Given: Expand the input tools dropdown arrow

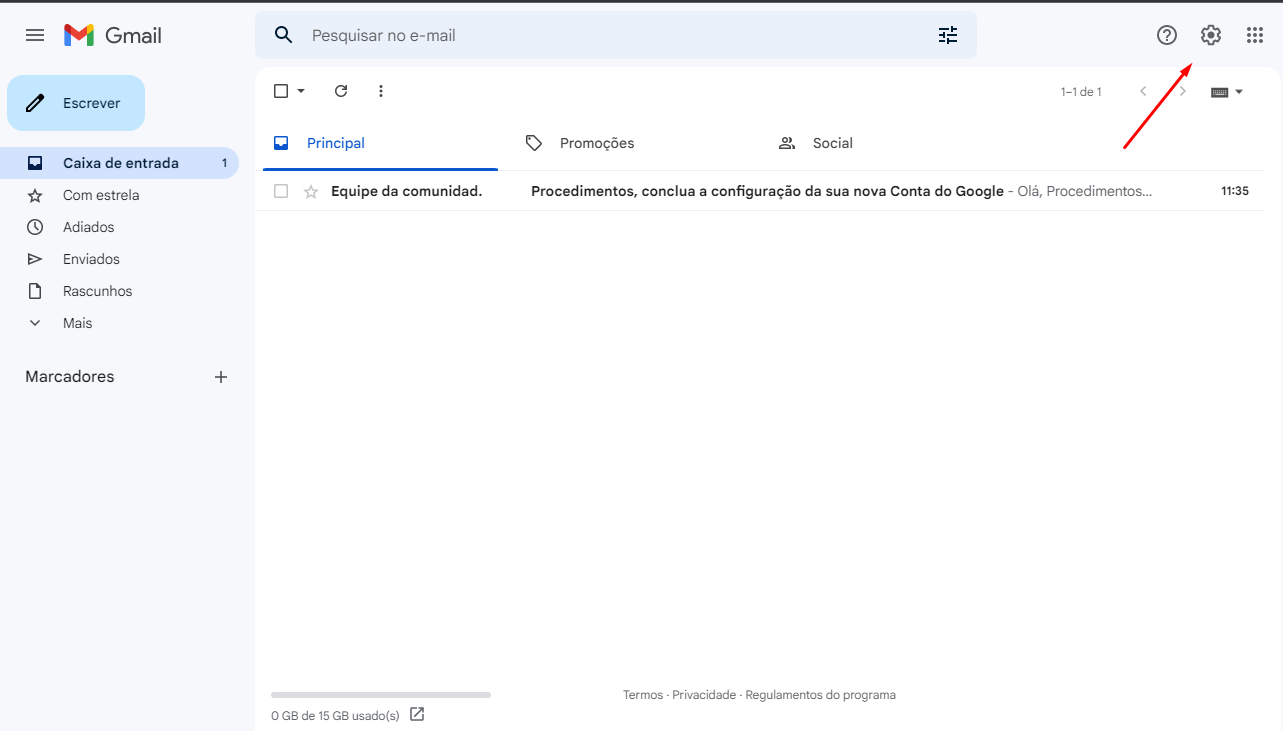Looking at the screenshot, I should coord(1239,92).
